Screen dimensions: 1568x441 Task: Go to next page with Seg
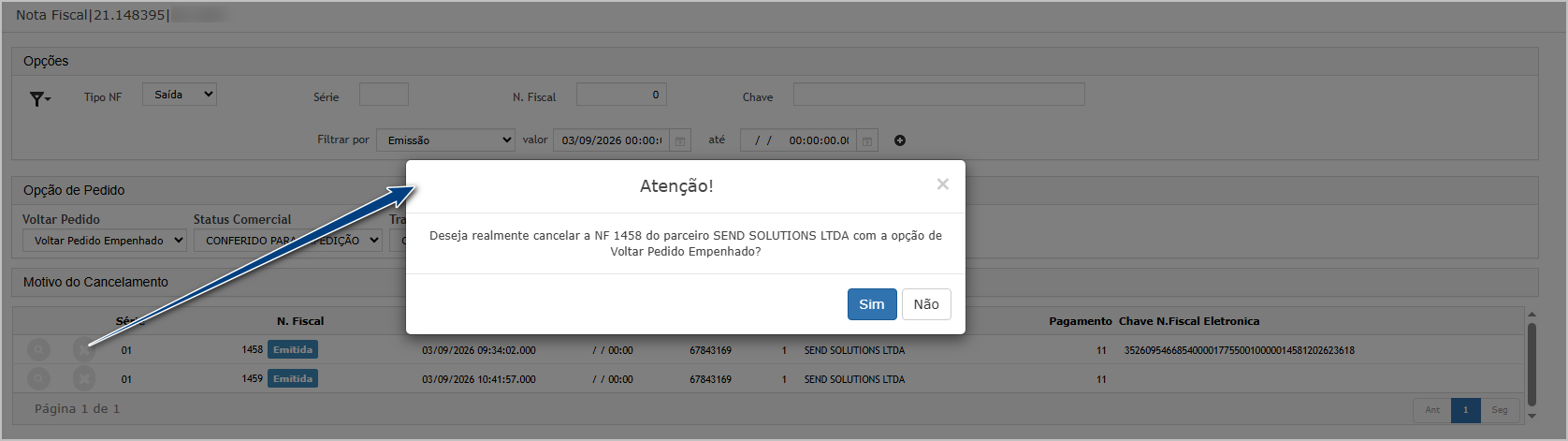(x=1500, y=410)
